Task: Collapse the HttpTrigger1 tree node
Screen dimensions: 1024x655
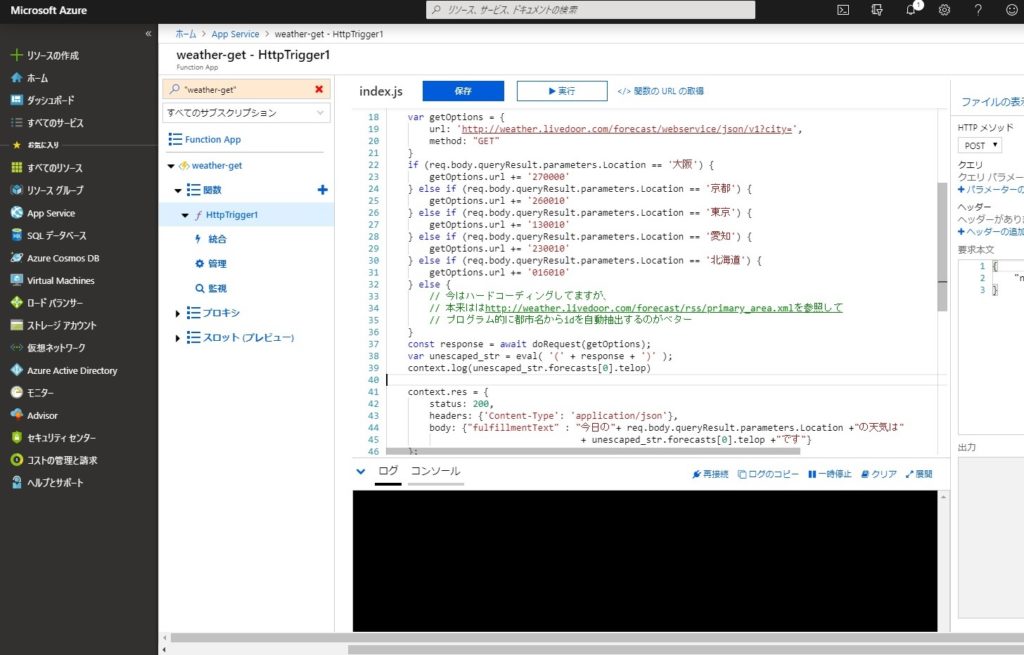Action: click(185, 215)
